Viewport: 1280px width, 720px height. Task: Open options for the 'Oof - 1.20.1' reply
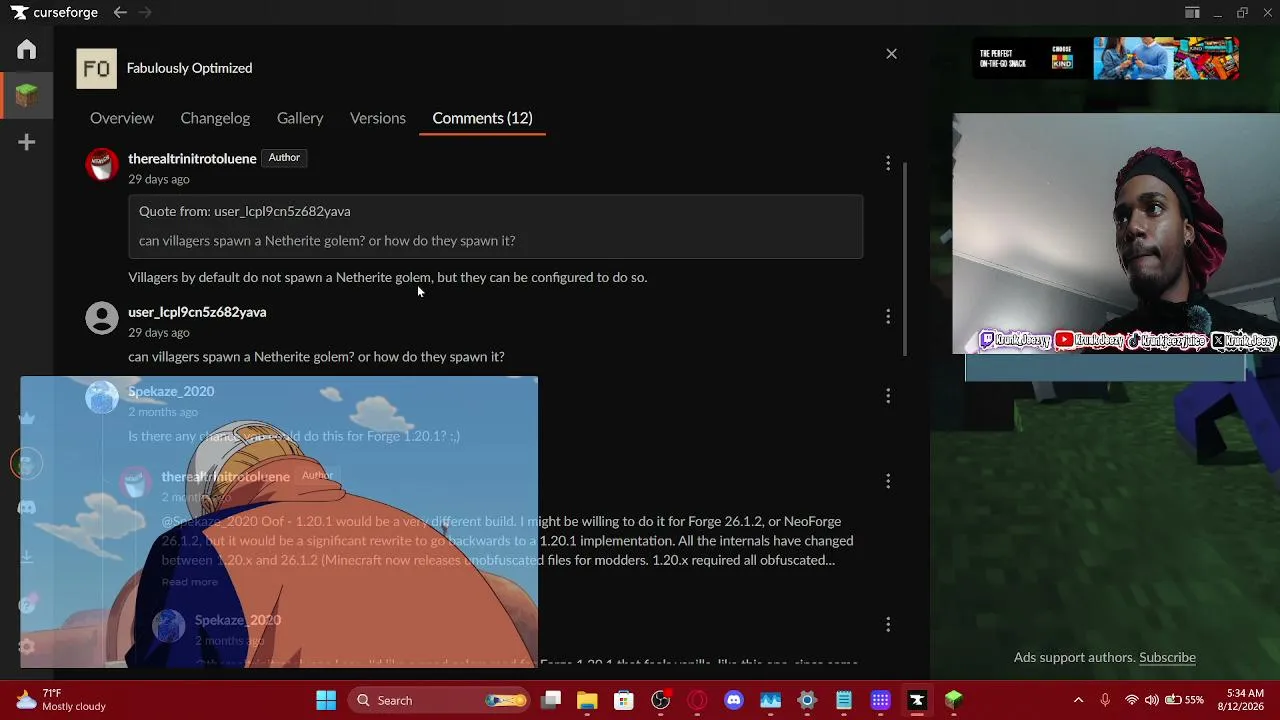(888, 481)
